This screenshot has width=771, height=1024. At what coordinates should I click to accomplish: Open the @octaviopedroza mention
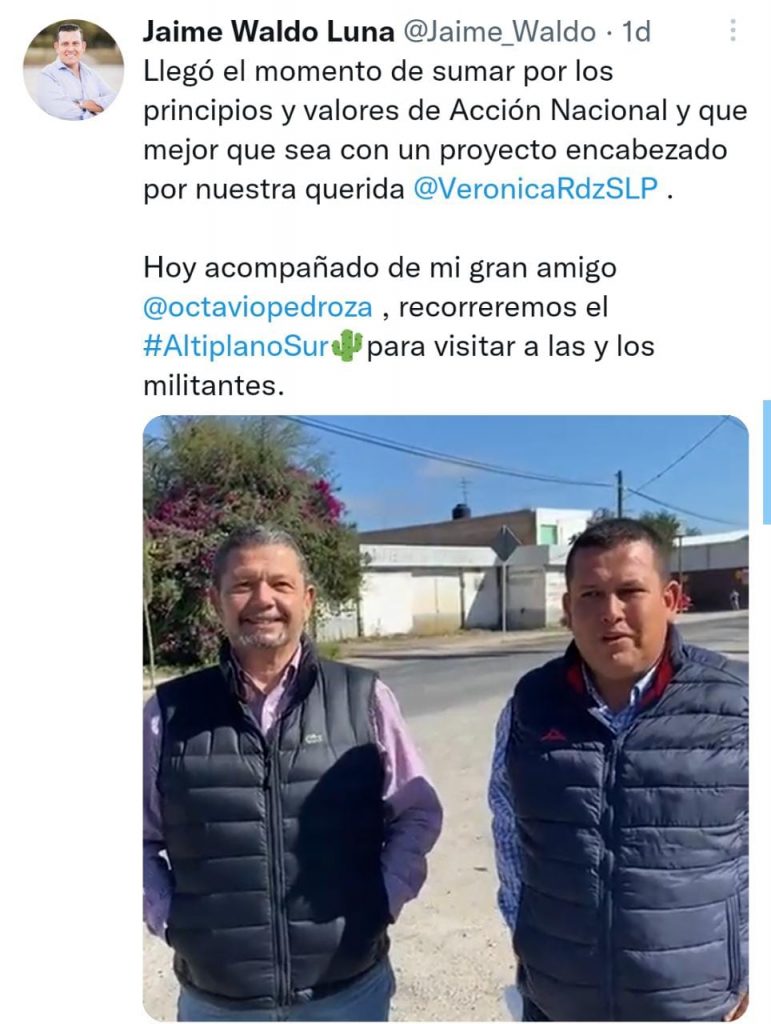[258, 307]
